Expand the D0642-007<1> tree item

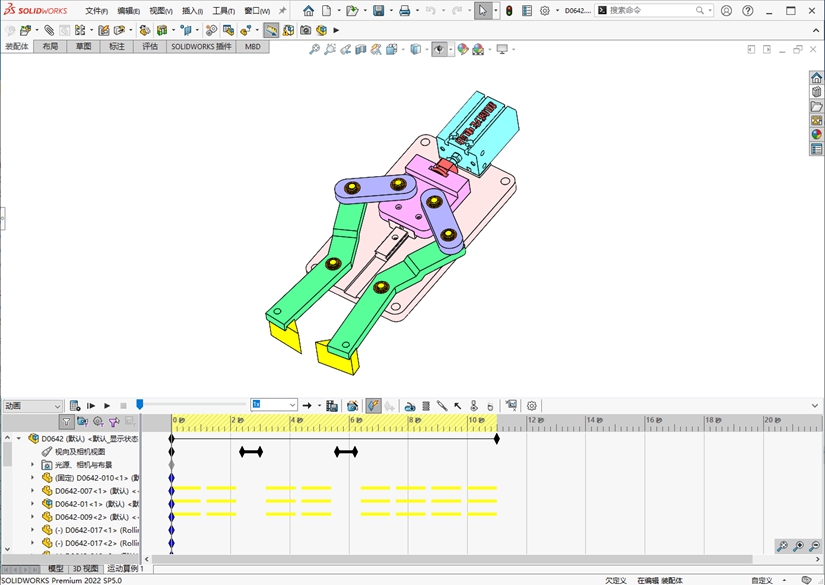[x=32, y=491]
